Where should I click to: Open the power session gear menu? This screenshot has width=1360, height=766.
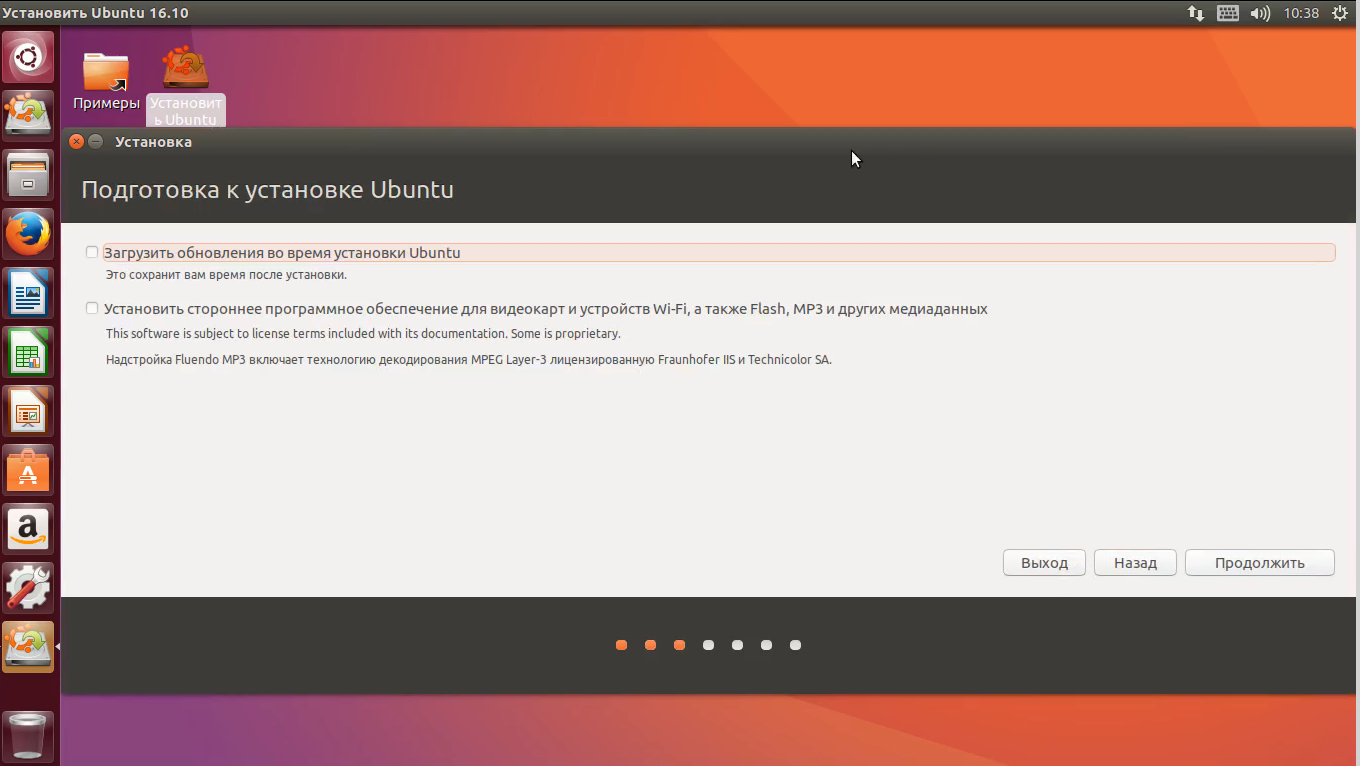1340,13
